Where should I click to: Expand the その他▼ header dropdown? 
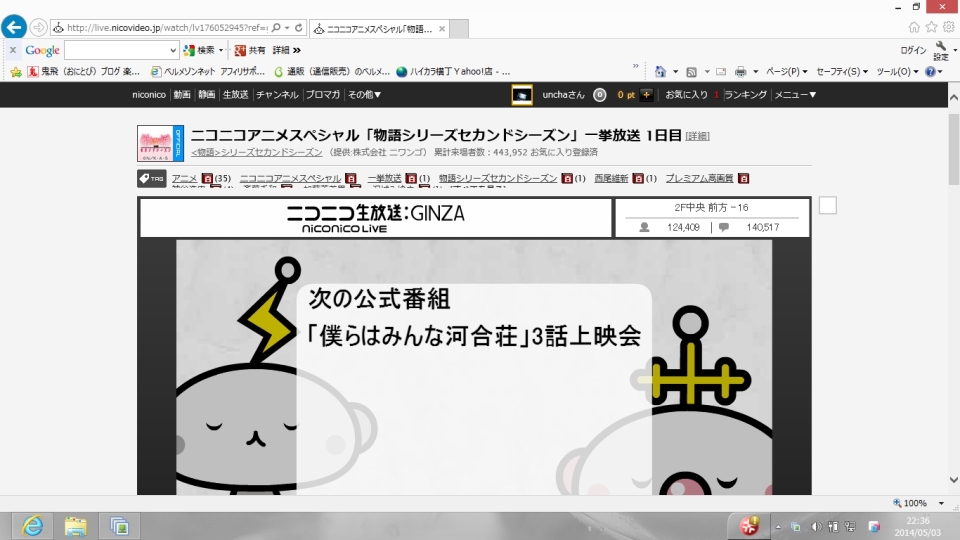[x=364, y=95]
